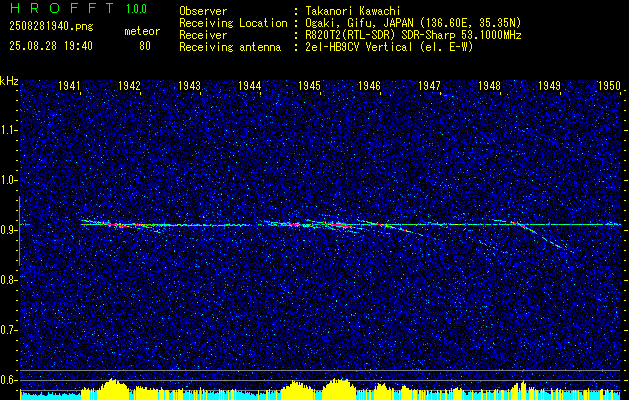Click the version number 1.0.0
Image resolution: width=629 pixels, height=400 pixels.
pyautogui.click(x=136, y=9)
